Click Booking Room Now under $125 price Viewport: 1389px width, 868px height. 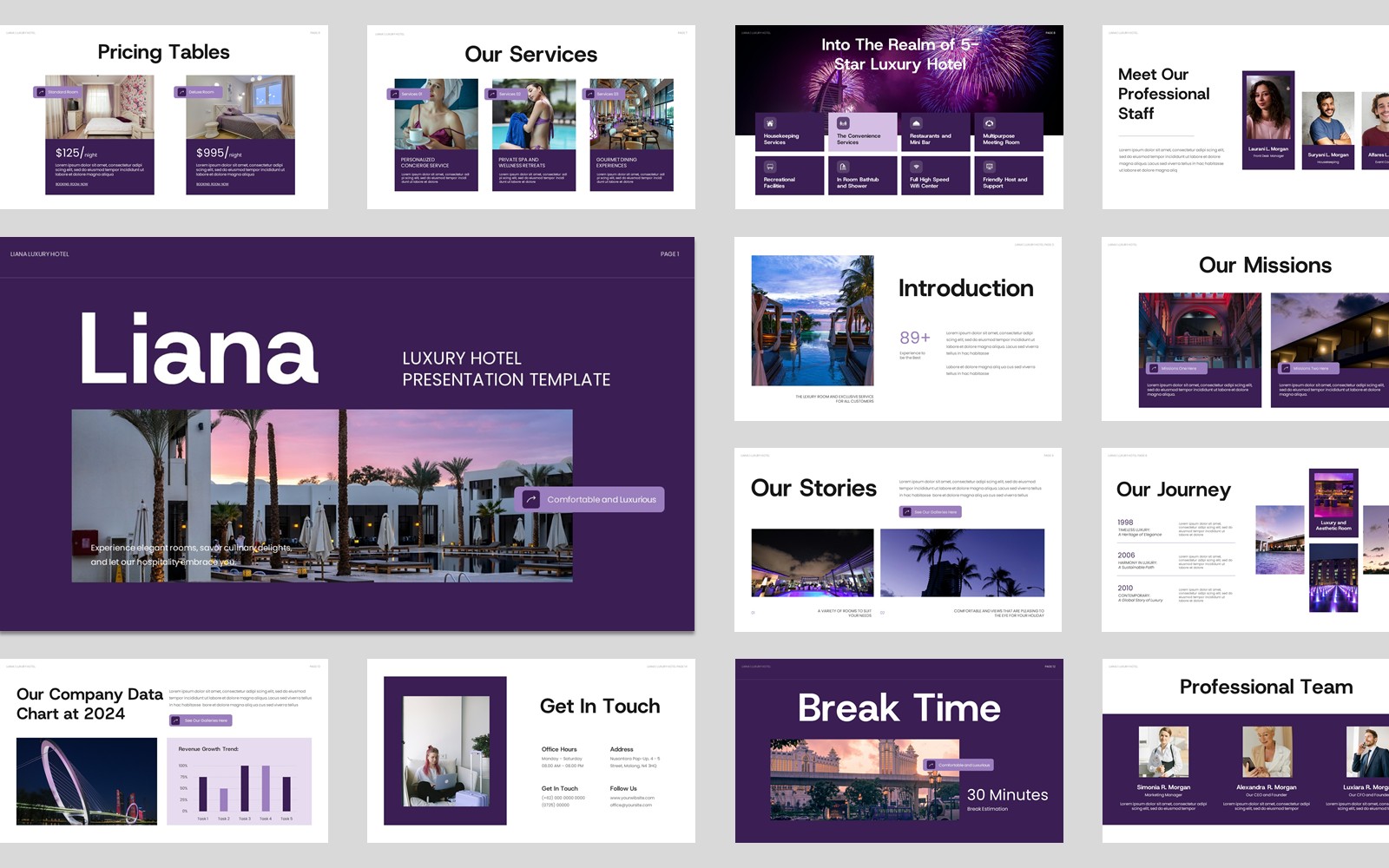coord(71,184)
